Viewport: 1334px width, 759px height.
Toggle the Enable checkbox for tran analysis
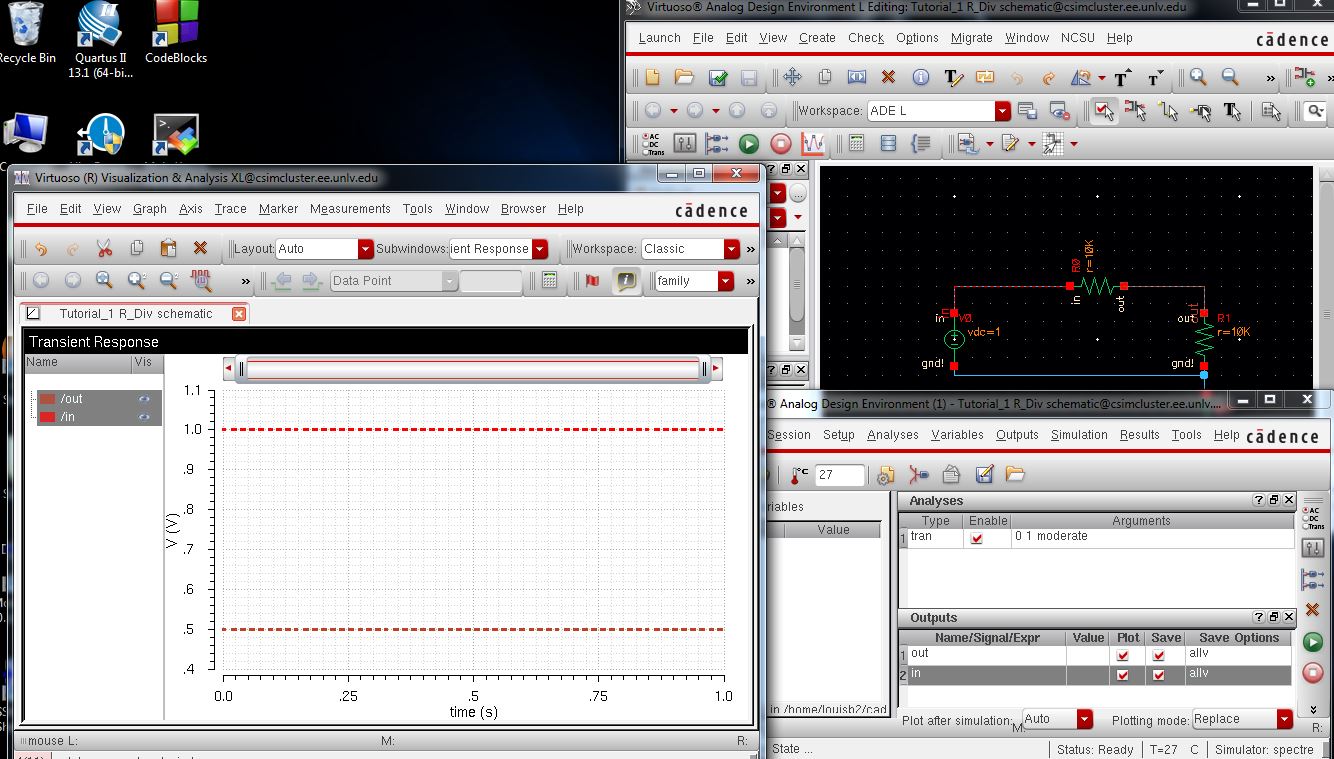(x=977, y=538)
